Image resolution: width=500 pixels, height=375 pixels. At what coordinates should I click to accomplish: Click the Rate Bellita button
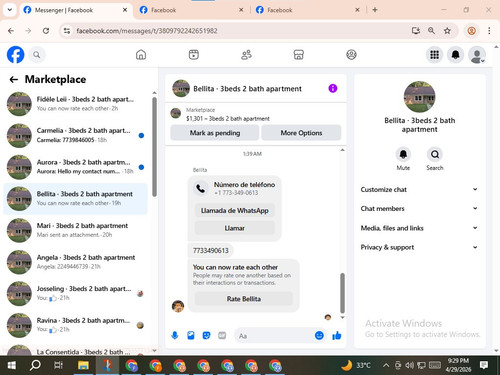[x=244, y=299]
